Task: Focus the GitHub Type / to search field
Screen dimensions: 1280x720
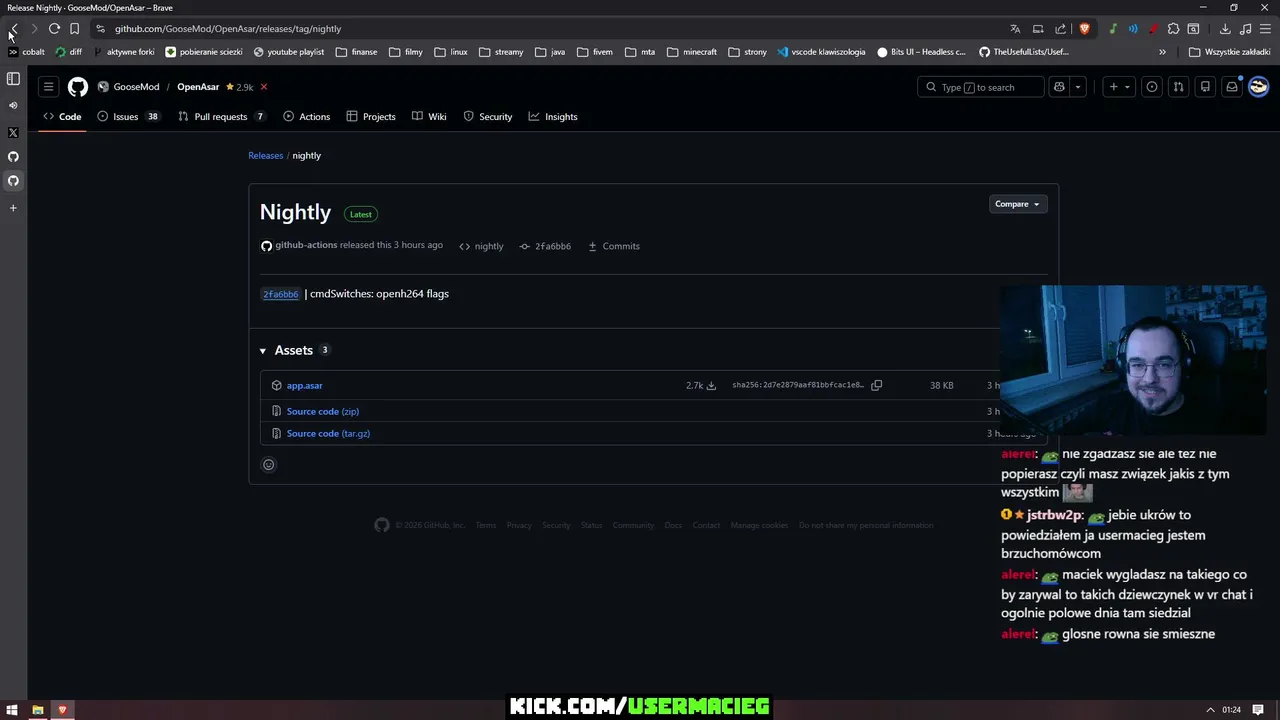Action: [979, 87]
